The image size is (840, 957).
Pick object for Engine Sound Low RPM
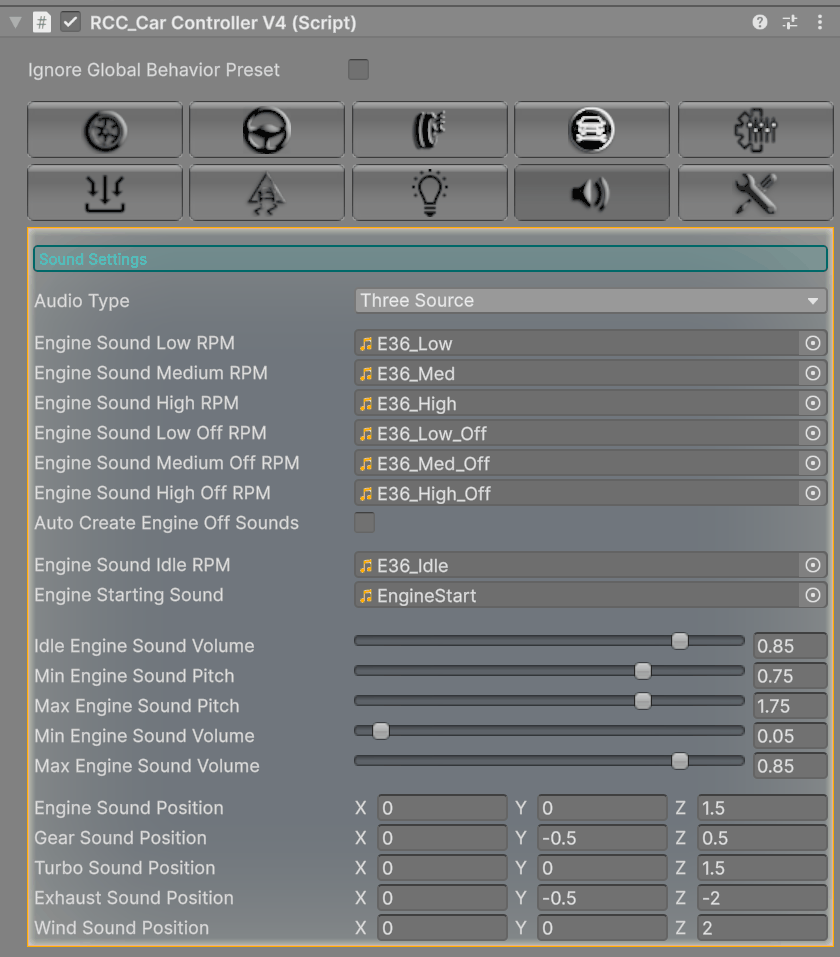[x=813, y=343]
